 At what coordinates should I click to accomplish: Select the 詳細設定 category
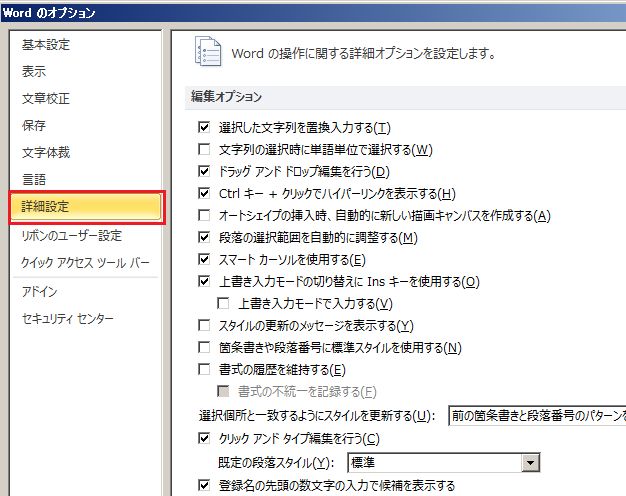[x=87, y=207]
